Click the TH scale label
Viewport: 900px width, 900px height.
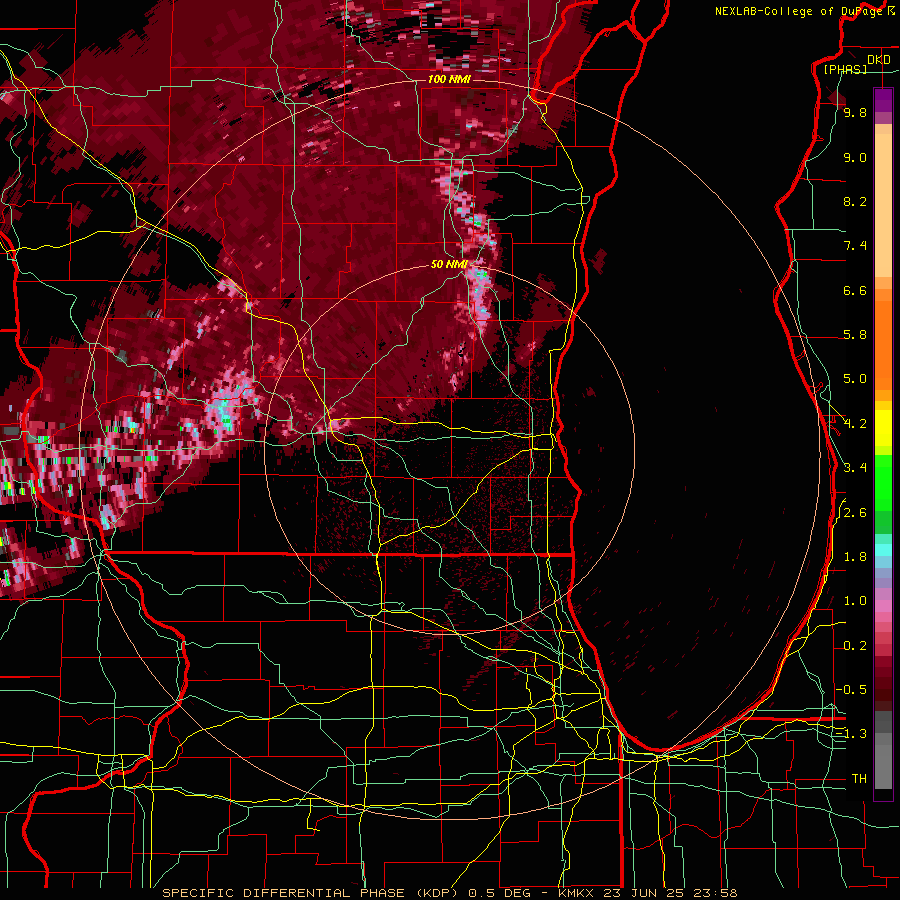point(859,779)
